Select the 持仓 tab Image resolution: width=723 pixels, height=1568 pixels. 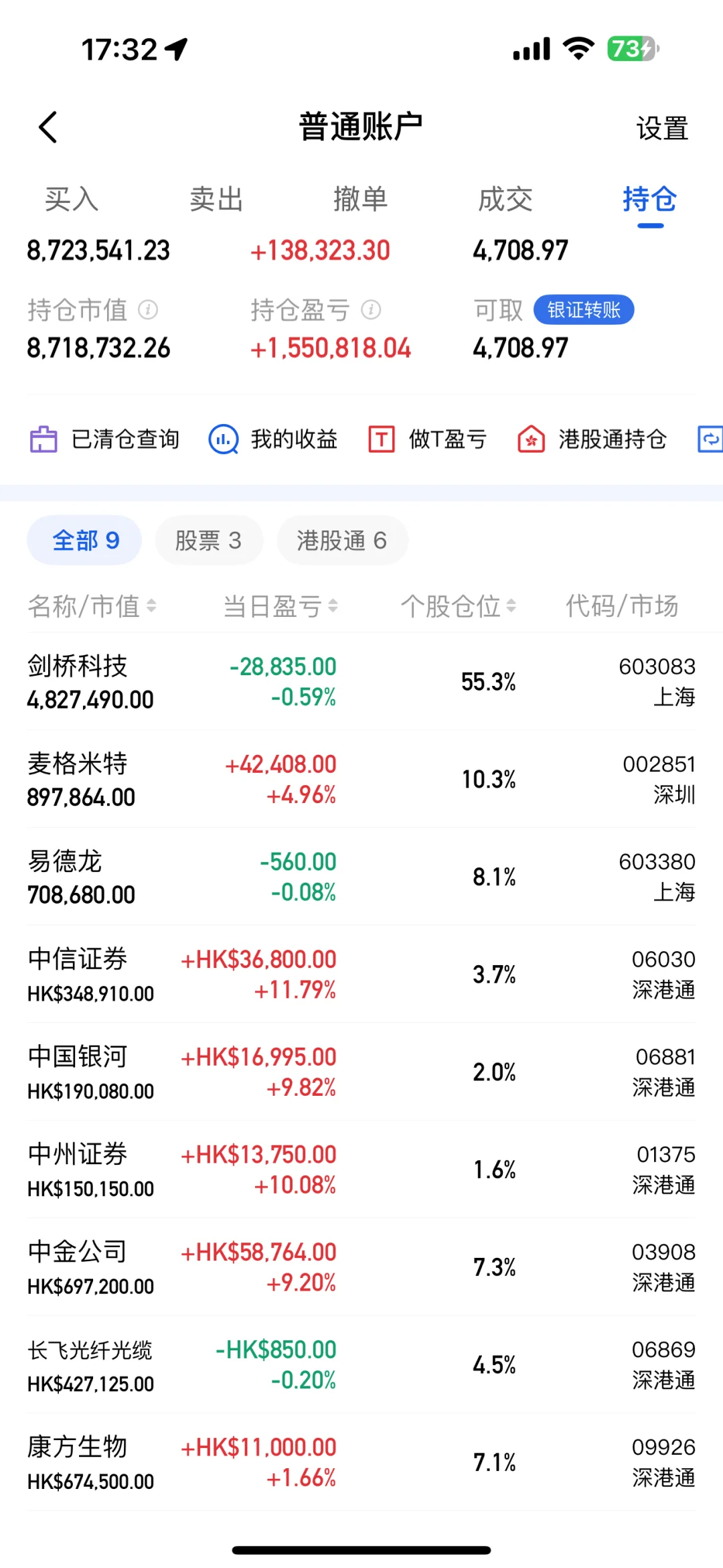[x=649, y=199]
